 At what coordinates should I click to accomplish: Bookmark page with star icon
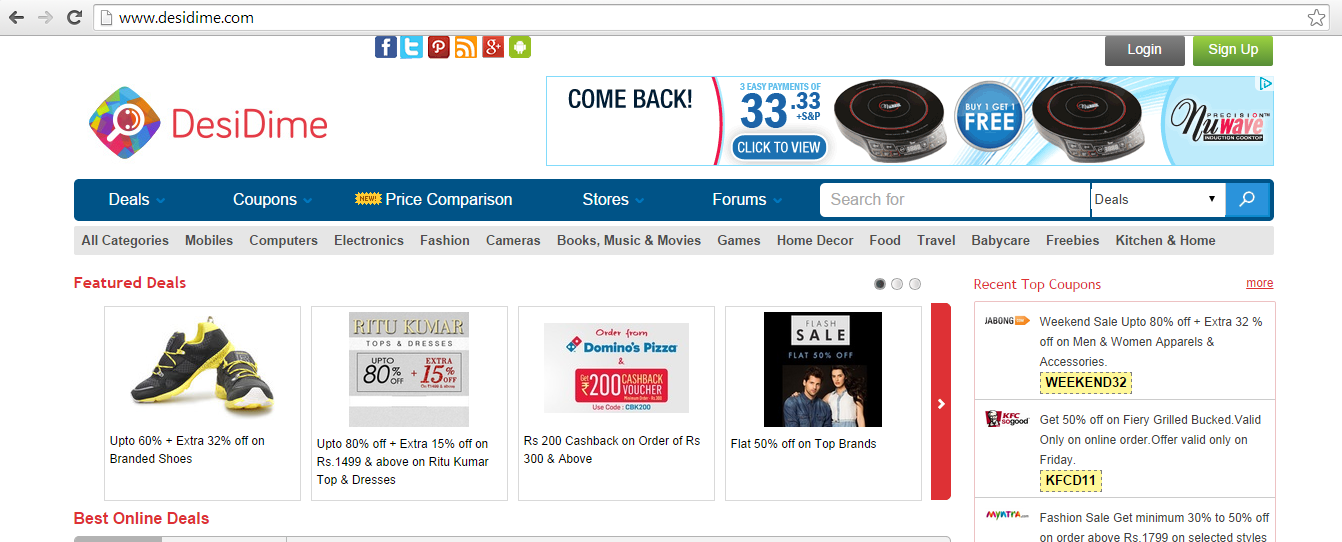1316,17
